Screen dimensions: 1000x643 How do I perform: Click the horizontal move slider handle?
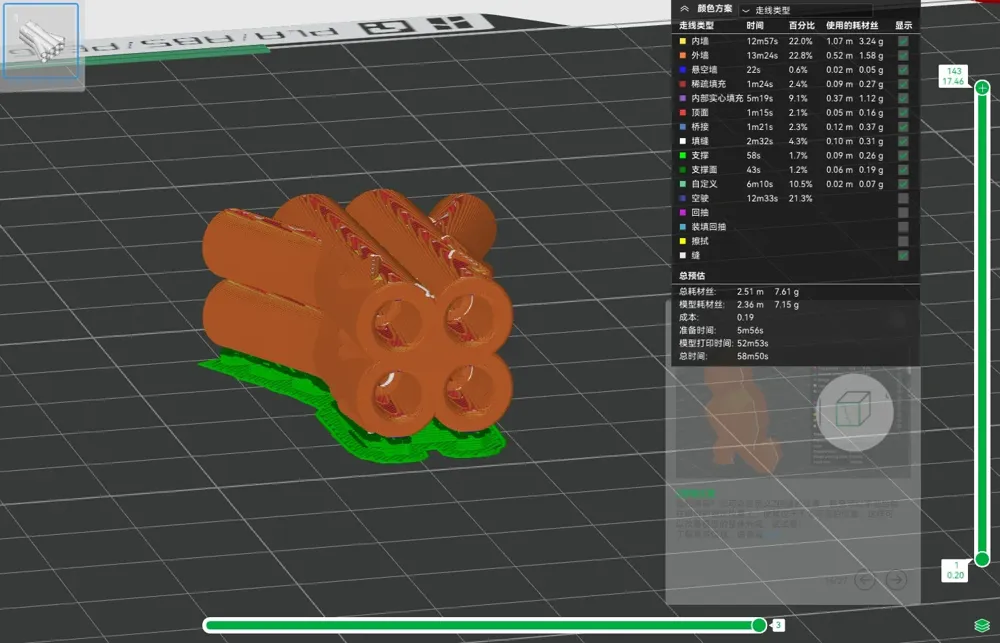759,625
